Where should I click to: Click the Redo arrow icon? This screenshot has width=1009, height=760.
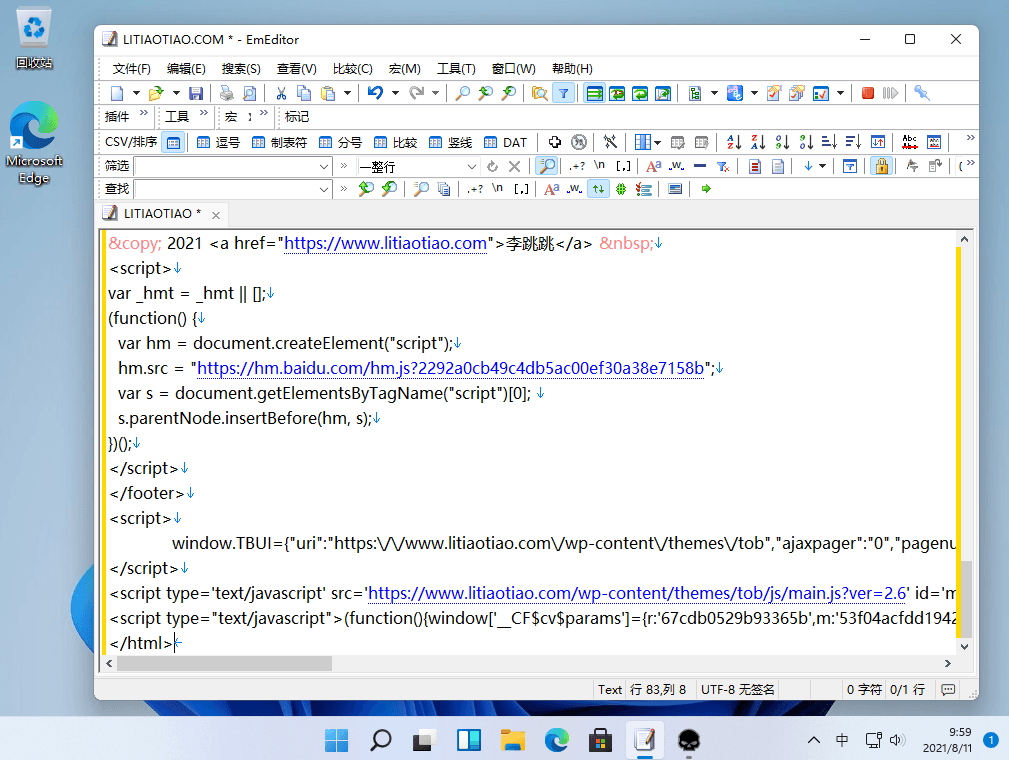coord(416,93)
